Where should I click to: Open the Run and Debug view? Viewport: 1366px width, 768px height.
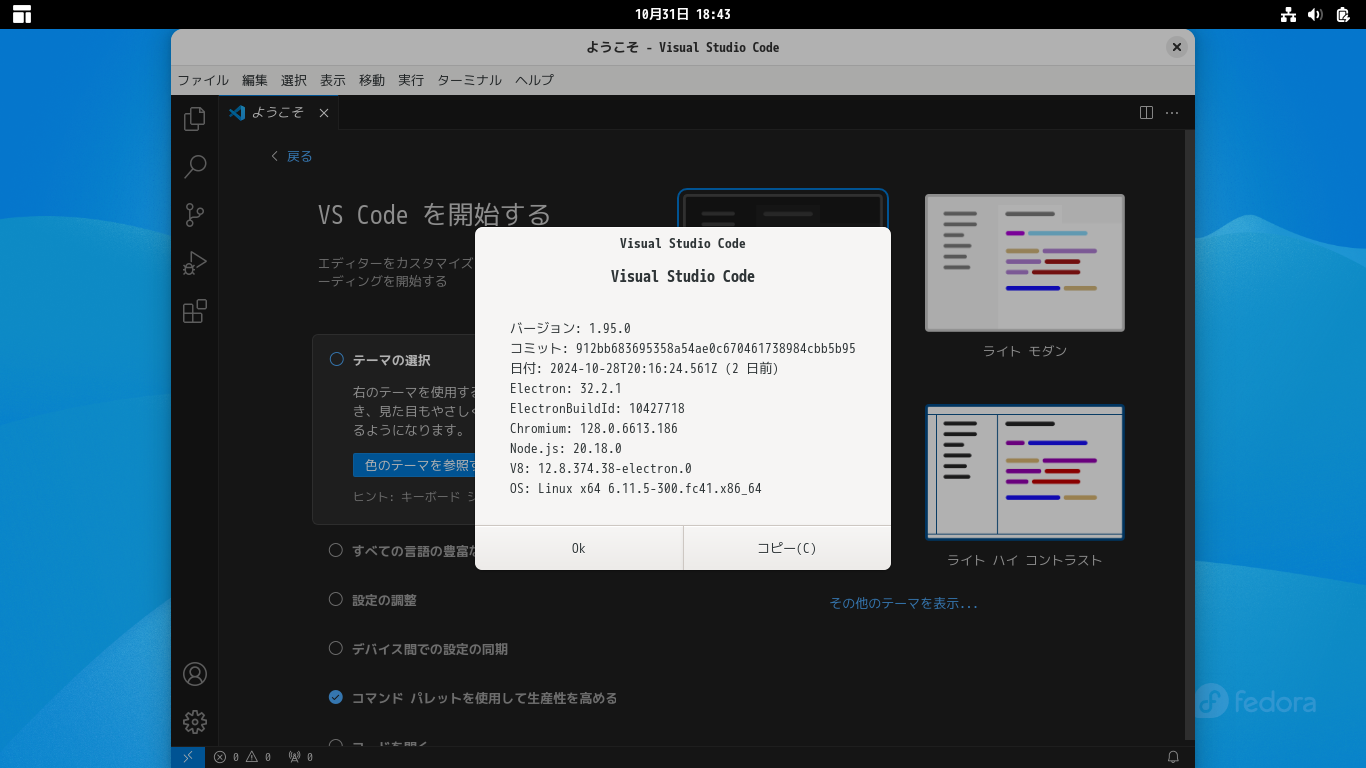tap(195, 263)
